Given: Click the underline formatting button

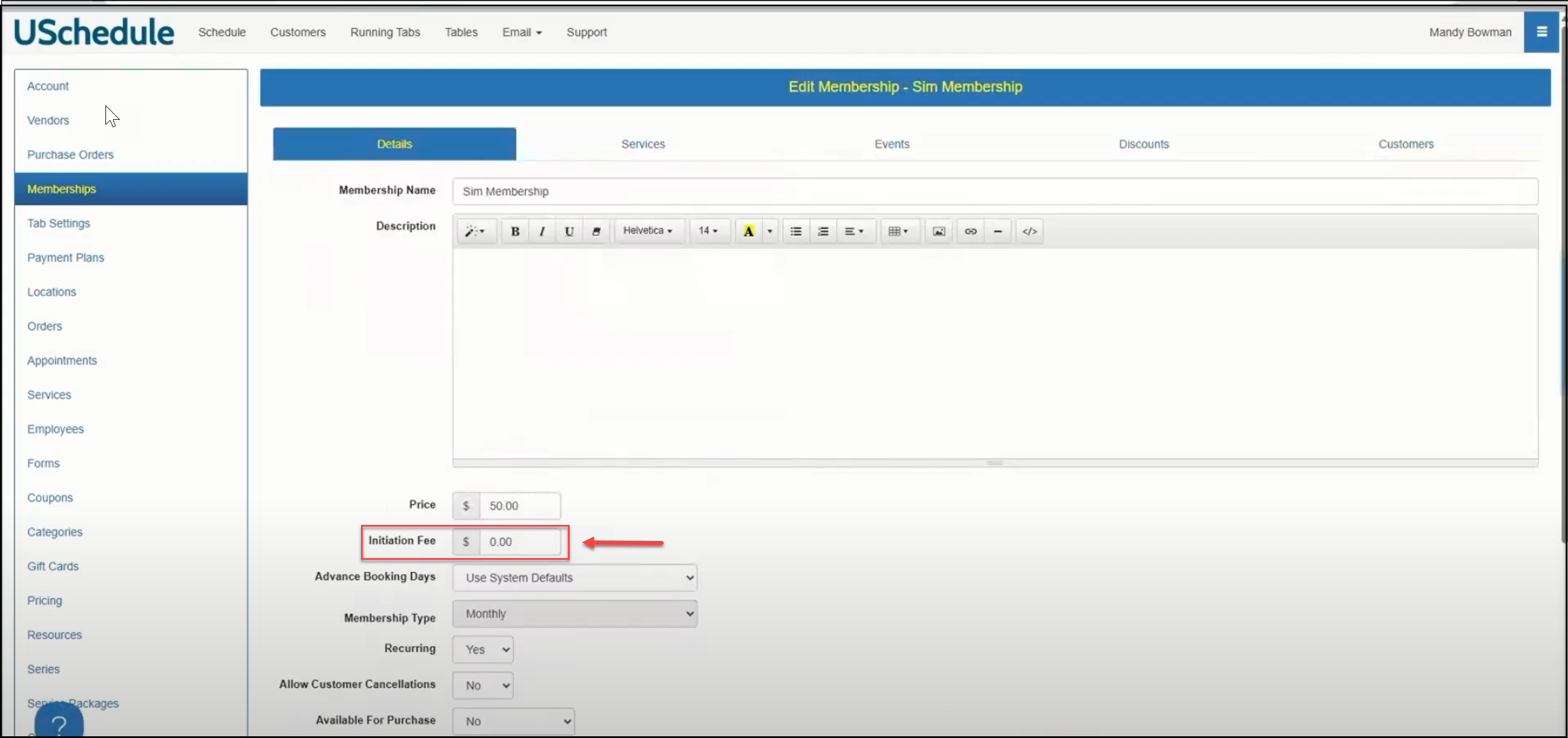Looking at the screenshot, I should [569, 231].
